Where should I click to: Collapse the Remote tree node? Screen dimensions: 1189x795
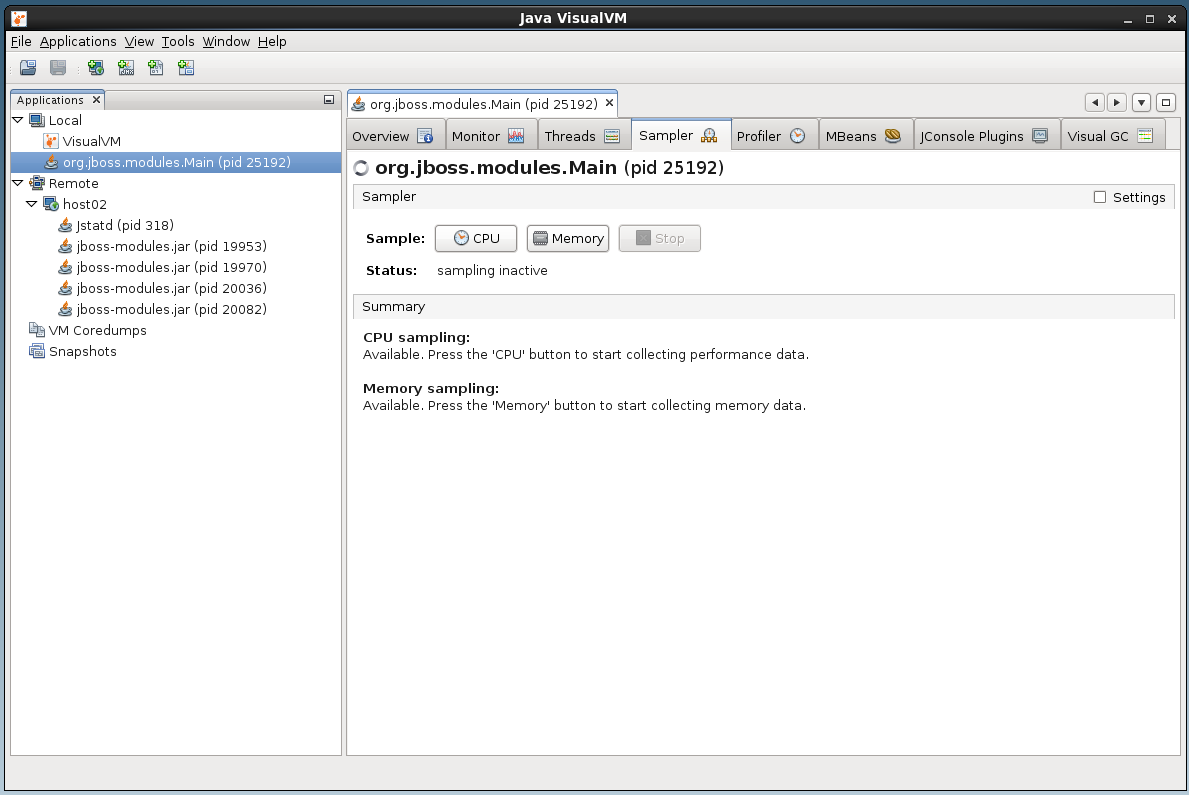[17, 183]
